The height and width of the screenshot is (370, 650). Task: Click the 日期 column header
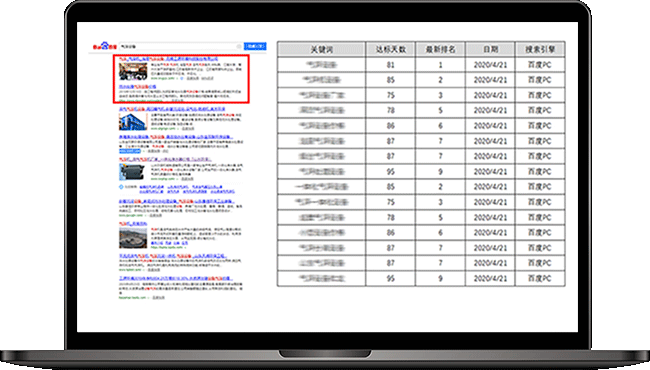[490, 49]
